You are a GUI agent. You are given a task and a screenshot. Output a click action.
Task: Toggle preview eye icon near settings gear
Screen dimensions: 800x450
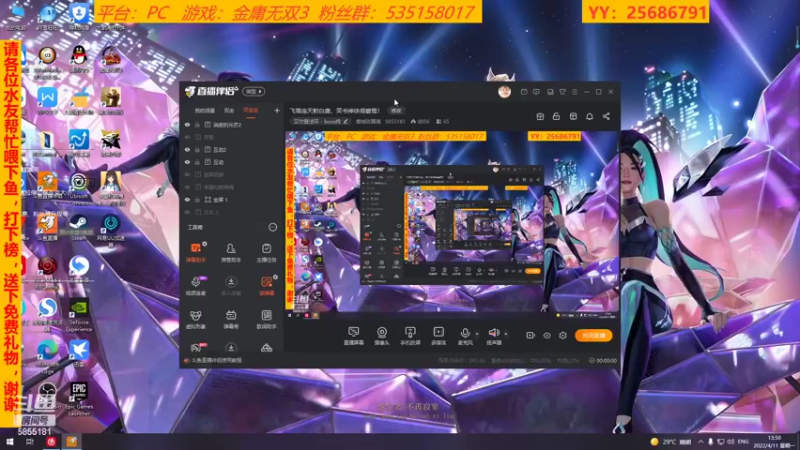click(x=547, y=335)
